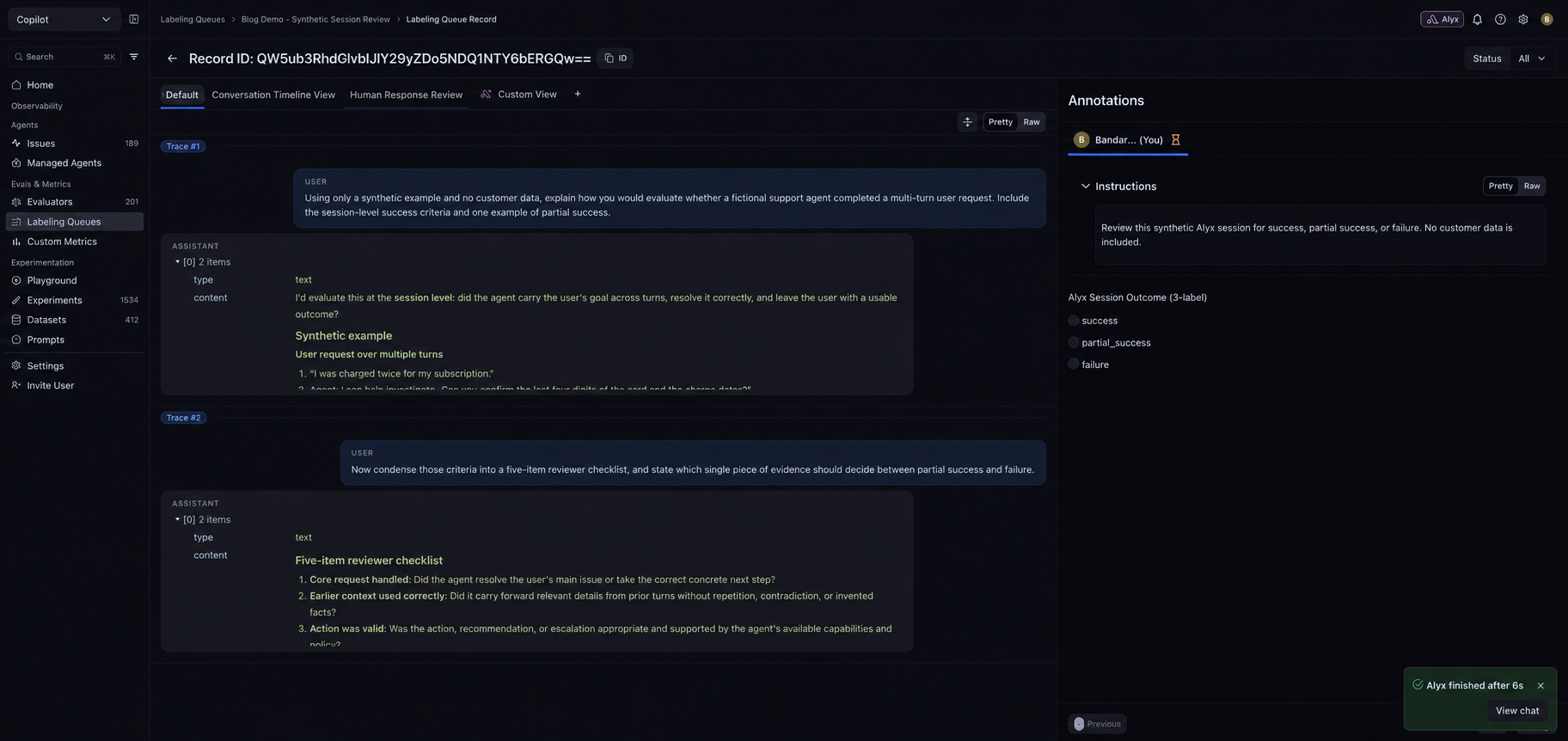
Task: Set Instructions display to Raw
Action: point(1532,186)
